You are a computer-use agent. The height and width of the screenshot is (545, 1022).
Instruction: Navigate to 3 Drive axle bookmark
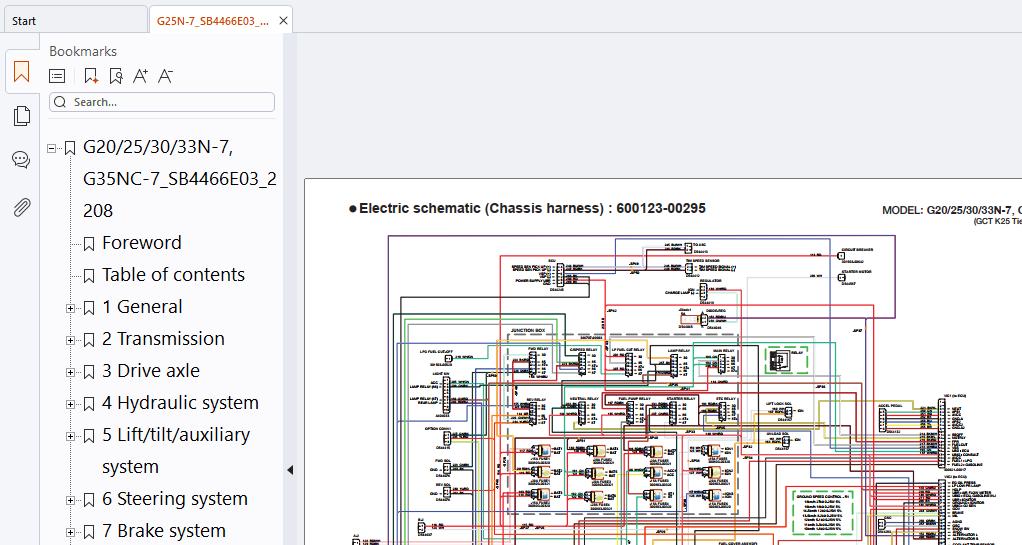151,370
